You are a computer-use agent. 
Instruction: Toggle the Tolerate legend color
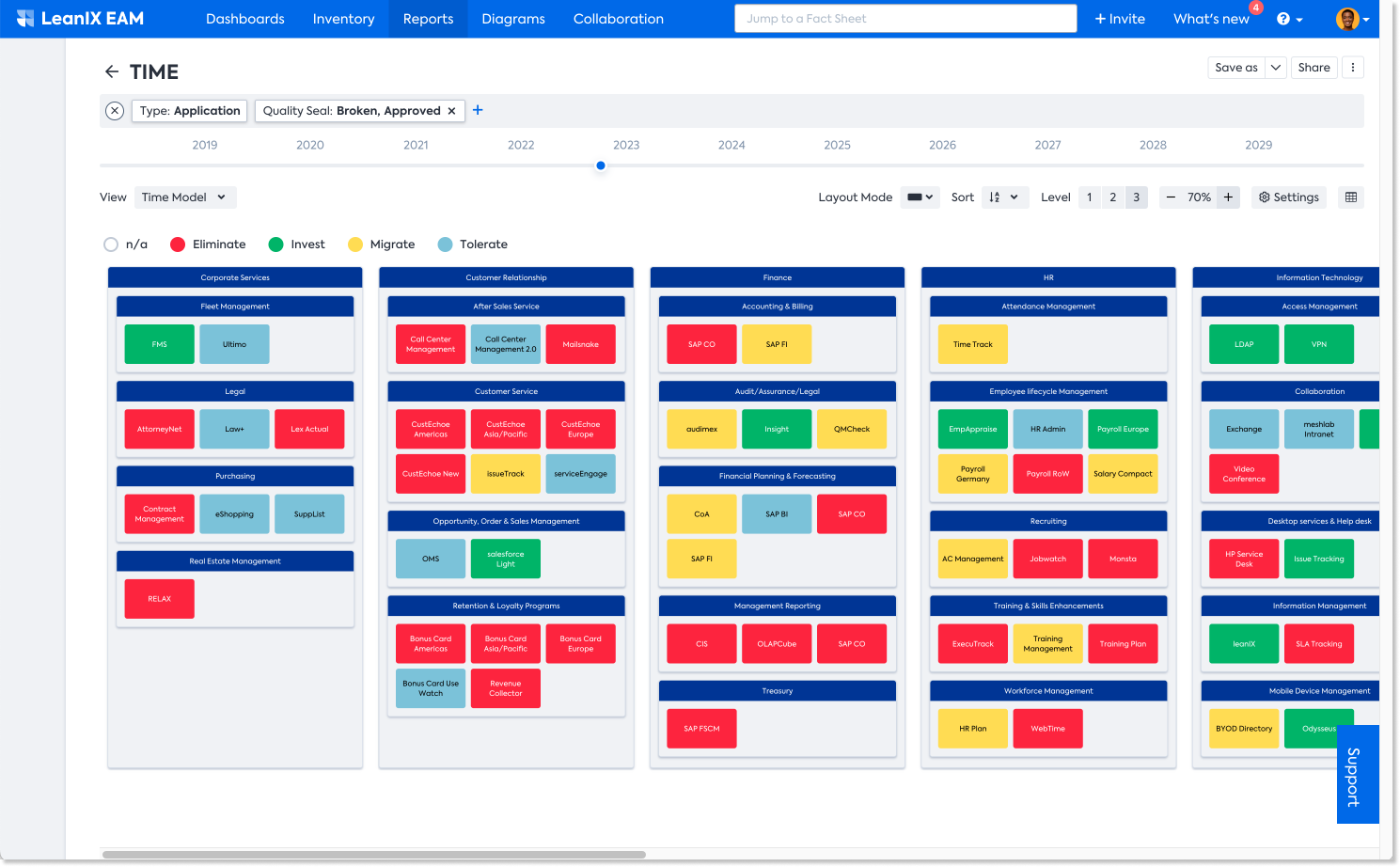click(472, 244)
